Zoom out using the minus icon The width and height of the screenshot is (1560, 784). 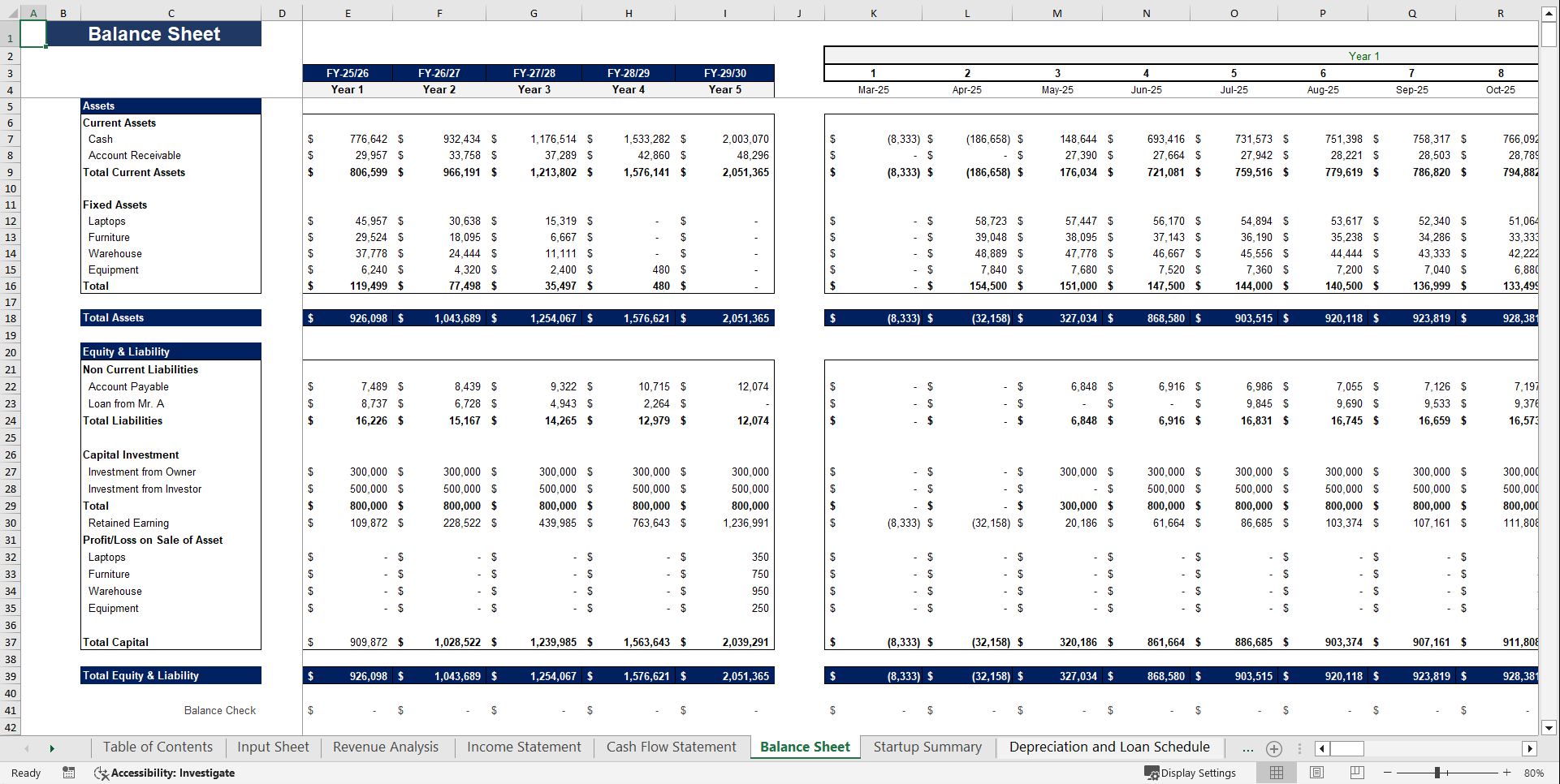[1388, 773]
